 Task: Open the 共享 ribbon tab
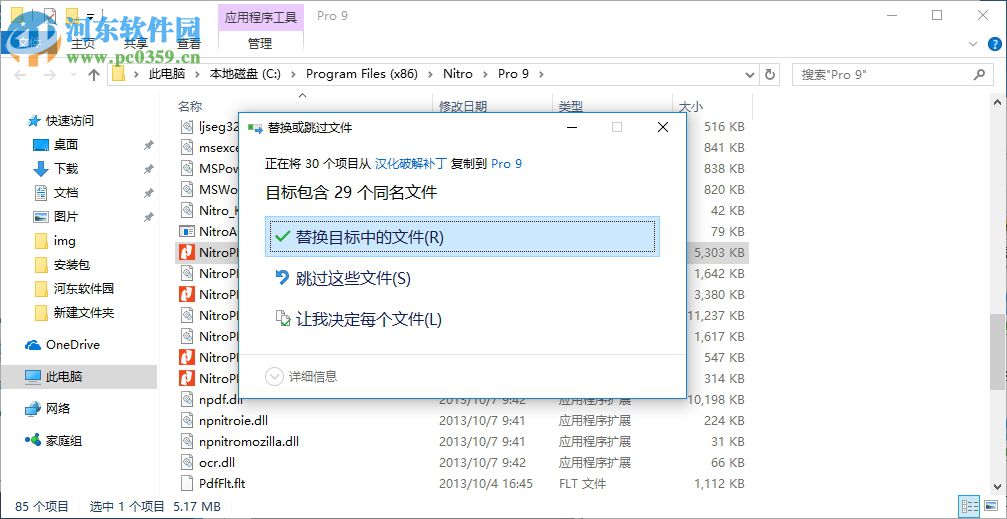tap(136, 44)
